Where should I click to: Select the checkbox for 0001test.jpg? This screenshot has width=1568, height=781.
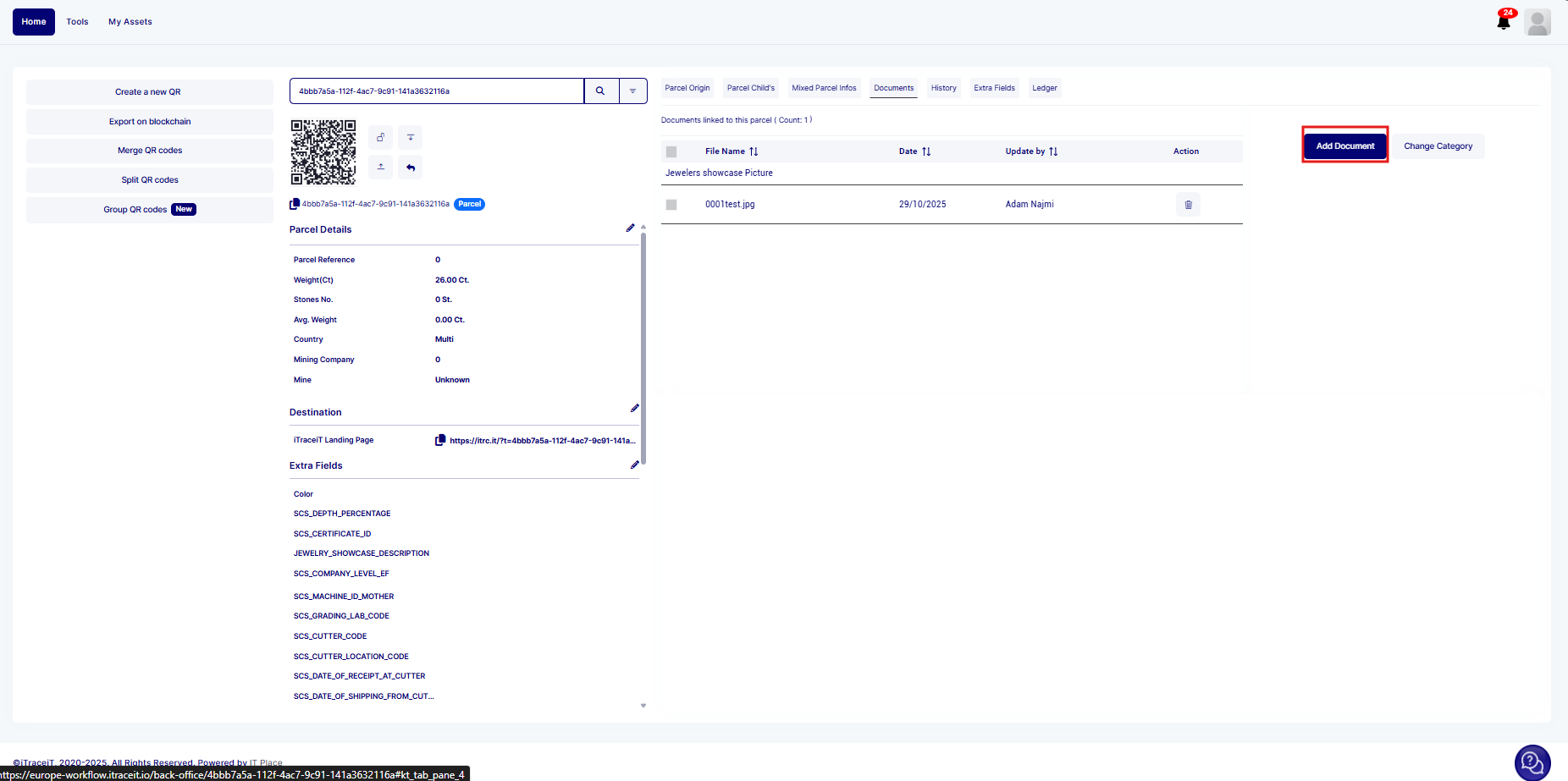click(671, 205)
